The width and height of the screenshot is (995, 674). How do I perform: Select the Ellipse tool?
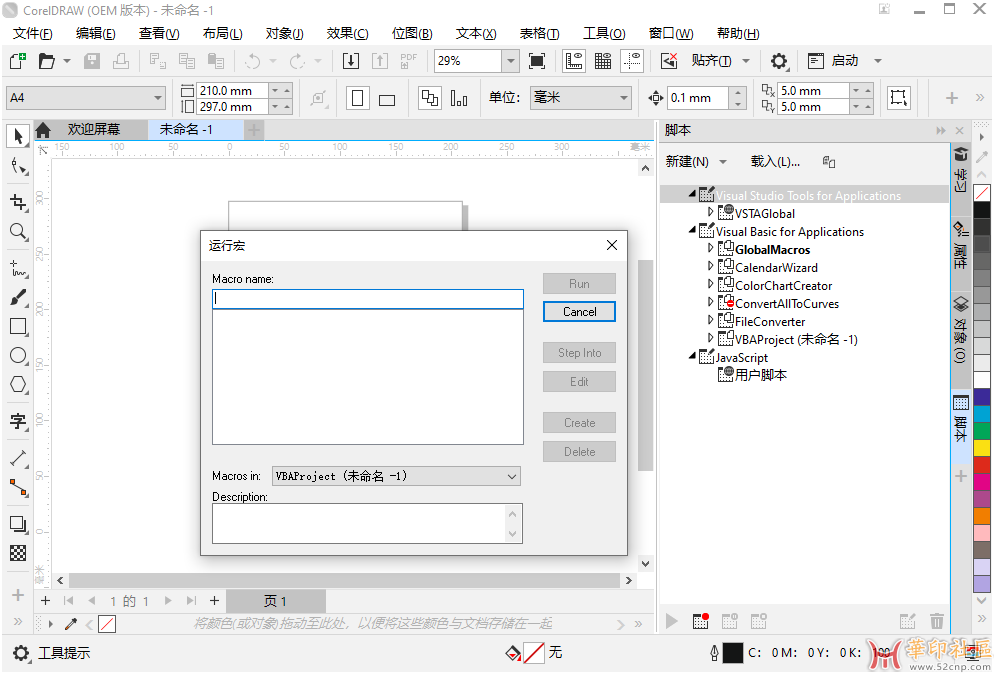click(x=18, y=355)
